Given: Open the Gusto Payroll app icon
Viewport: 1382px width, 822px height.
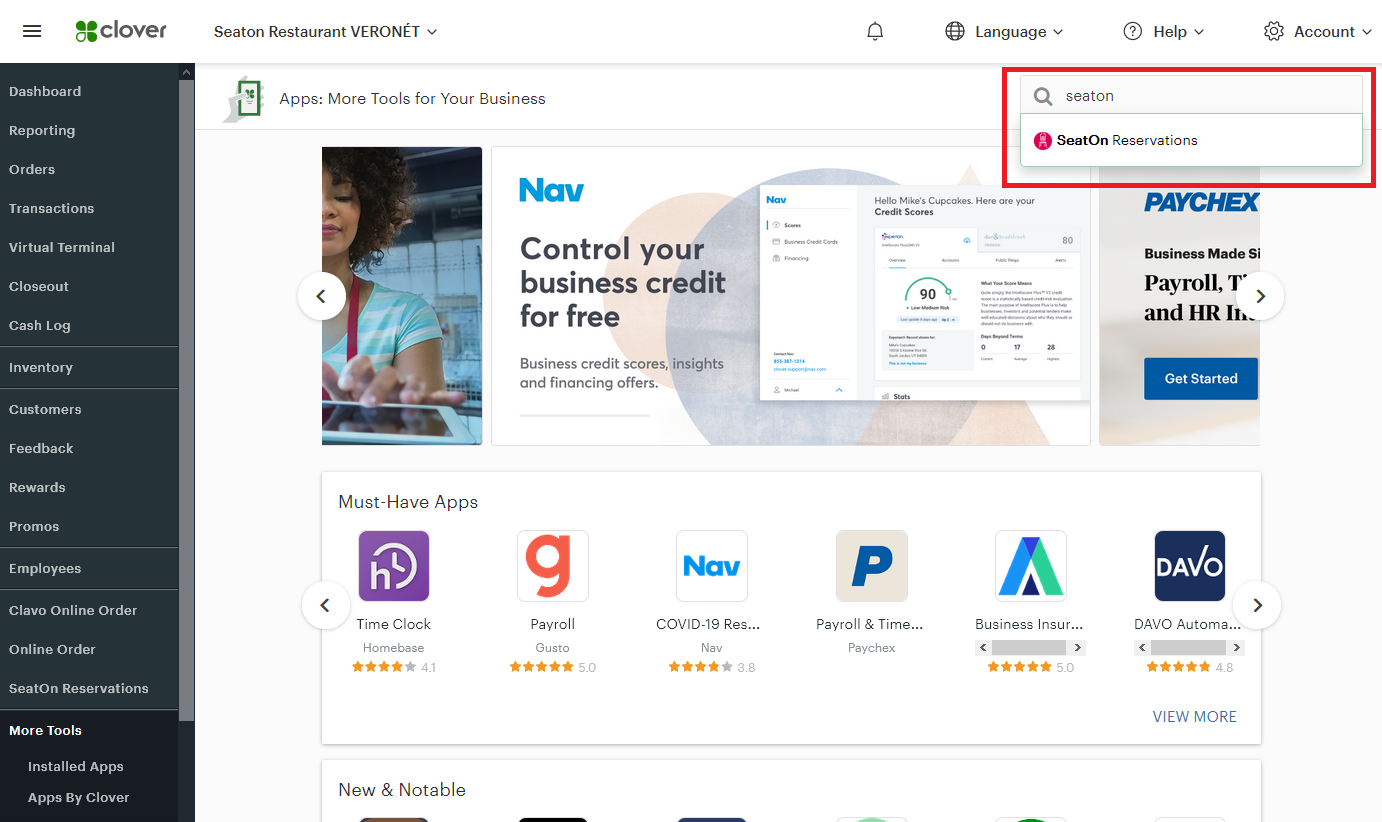Looking at the screenshot, I should pyautogui.click(x=553, y=566).
